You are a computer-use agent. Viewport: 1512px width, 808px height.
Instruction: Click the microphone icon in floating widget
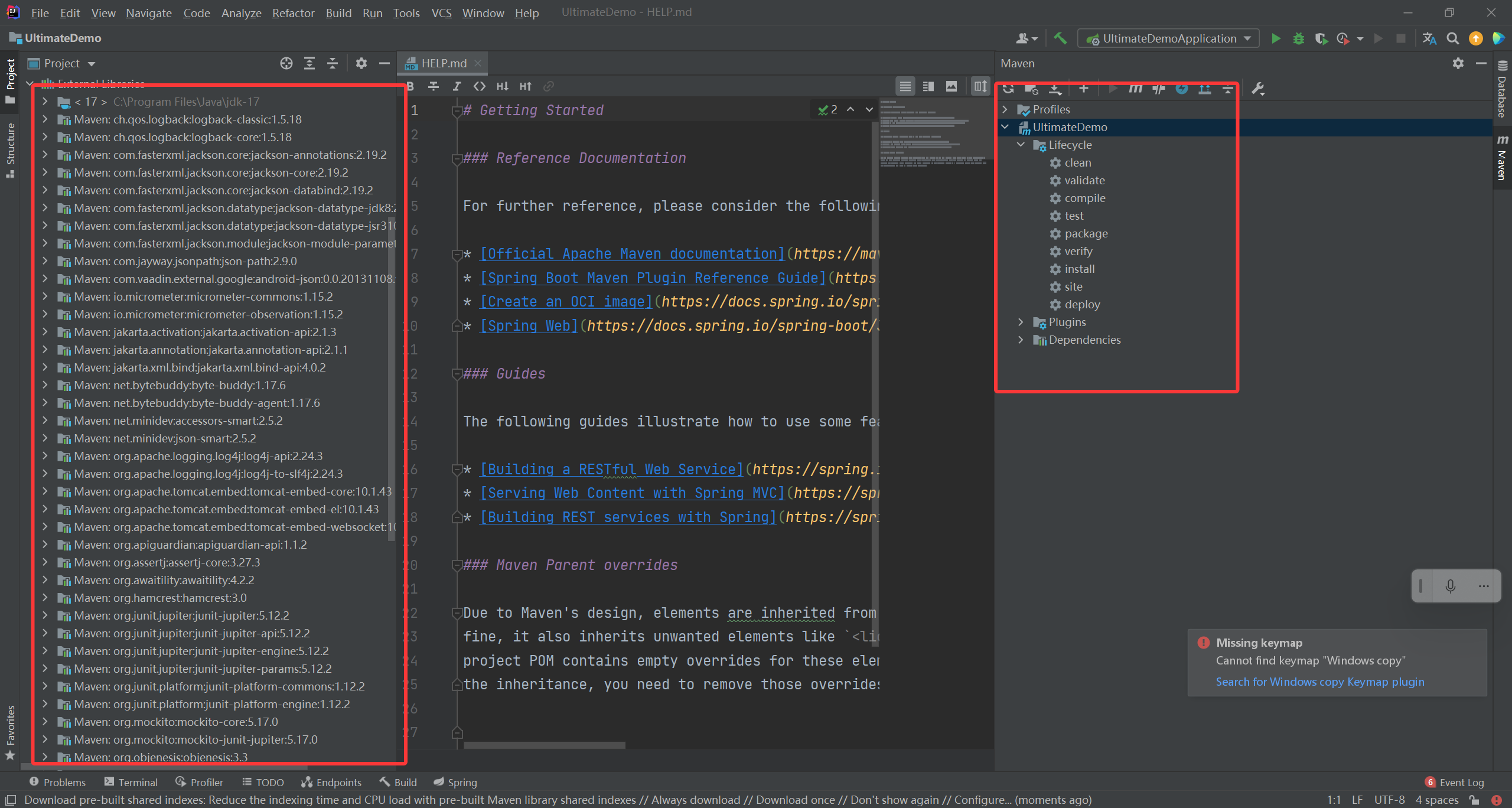[x=1451, y=586]
